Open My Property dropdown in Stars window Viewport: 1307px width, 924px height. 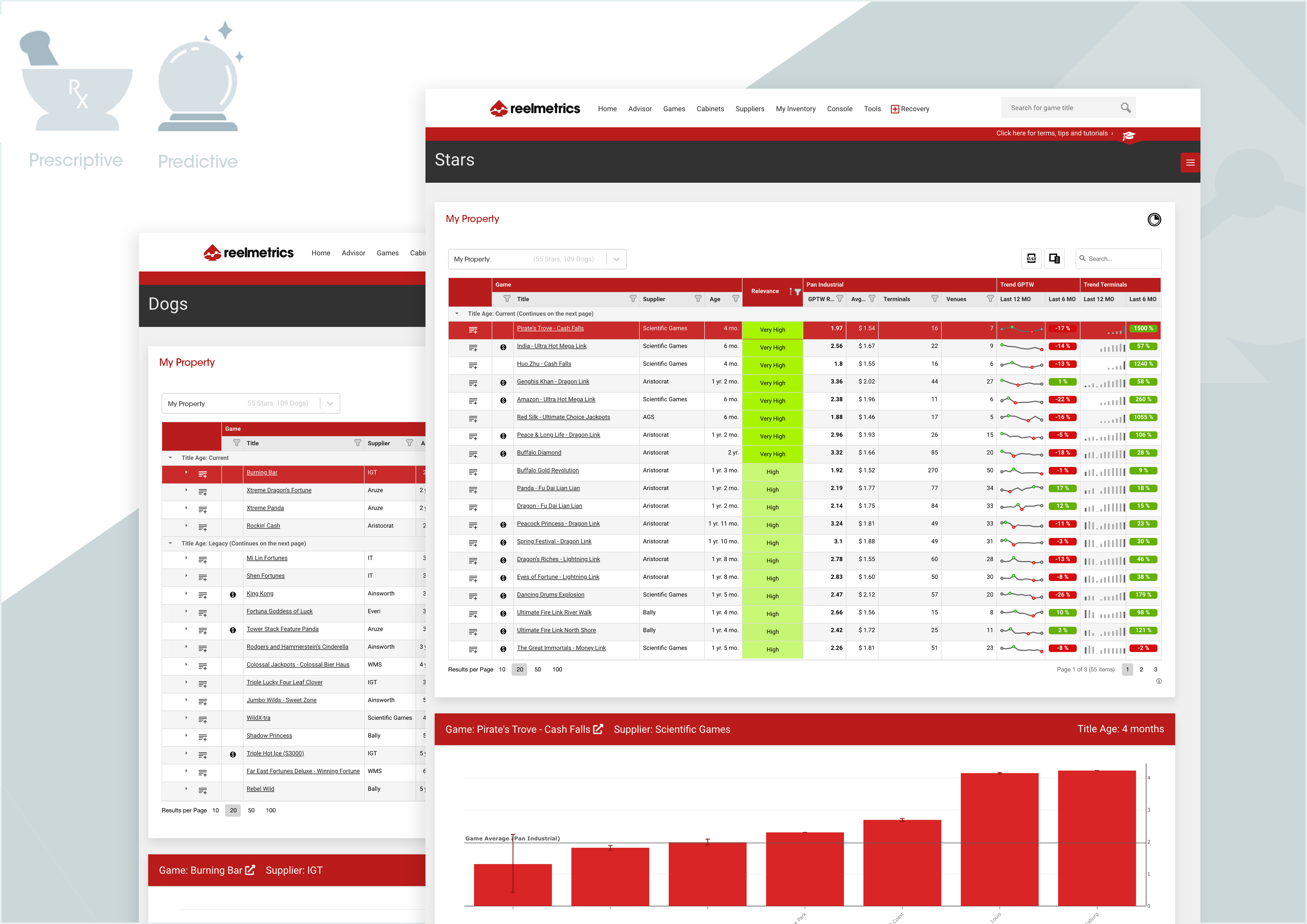point(537,259)
